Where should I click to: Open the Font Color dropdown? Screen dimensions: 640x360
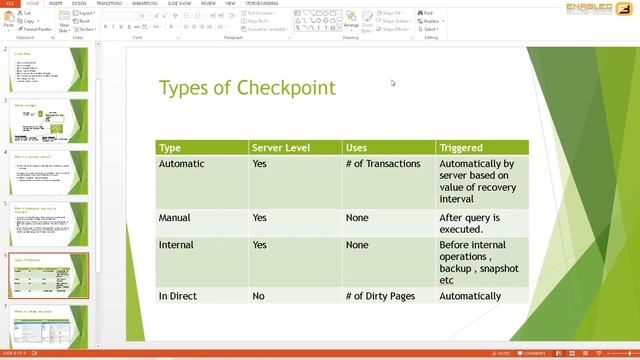click(176, 27)
